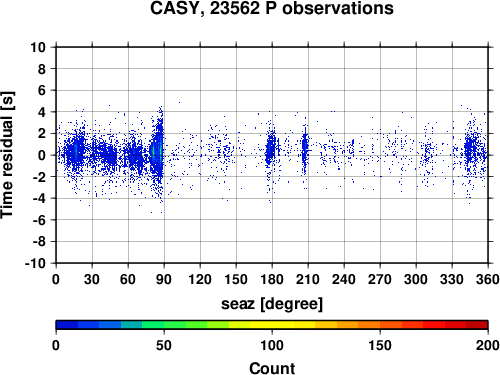
Task: Click the colorbar tick label 100
Action: (x=272, y=345)
